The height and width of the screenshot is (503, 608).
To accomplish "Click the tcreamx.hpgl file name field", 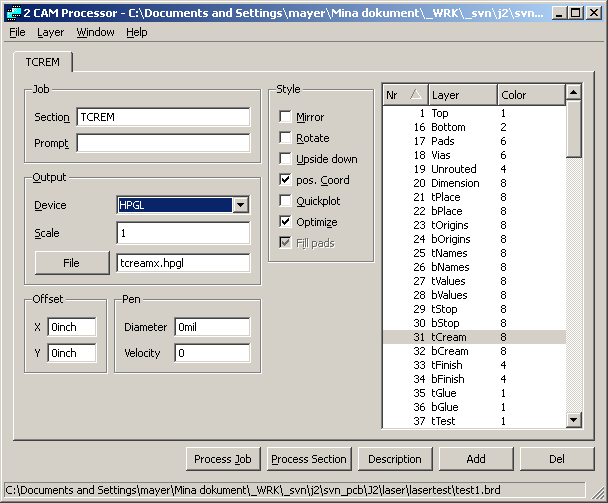I will pyautogui.click(x=183, y=263).
